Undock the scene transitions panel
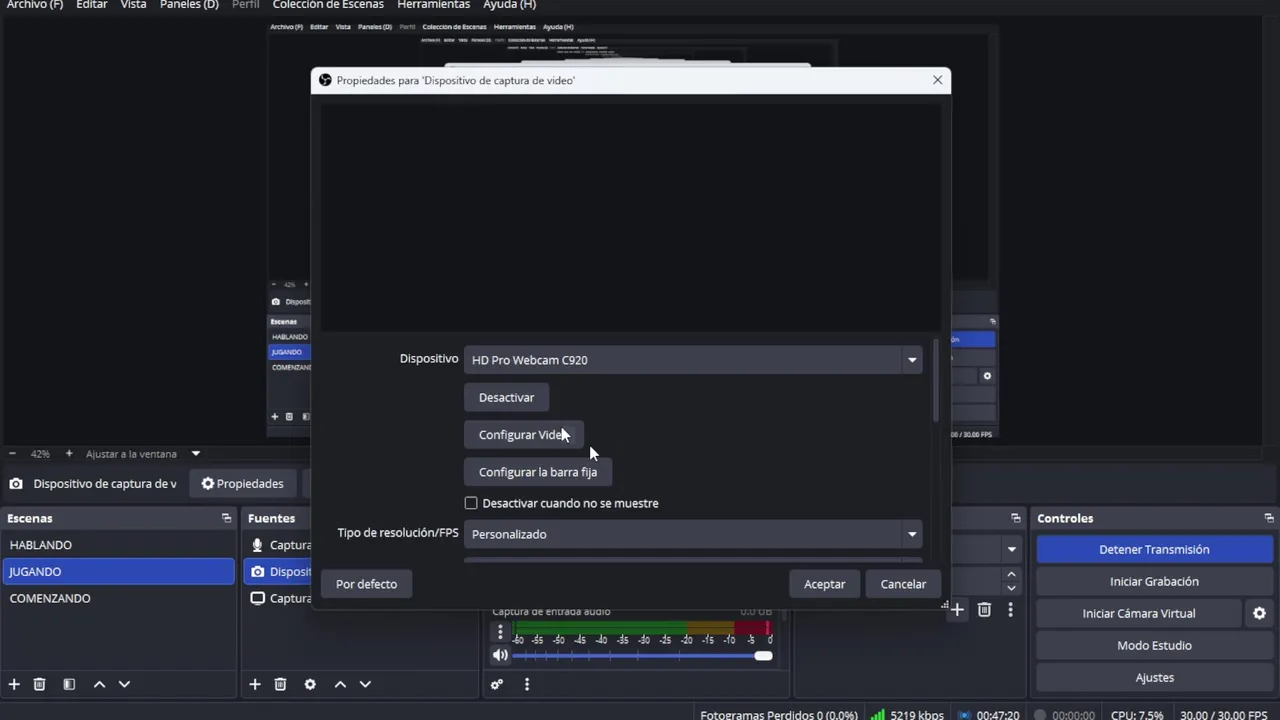This screenshot has height=720, width=1280. [x=1015, y=518]
